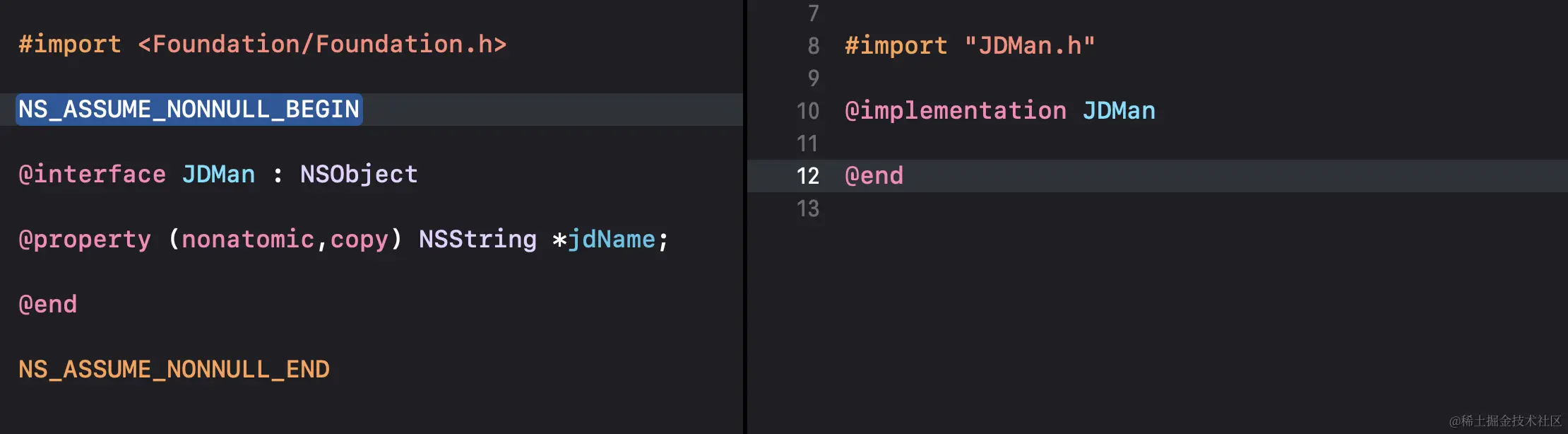Click line number 8 in the gutter
This screenshot has width=1568, height=434.
(x=814, y=46)
